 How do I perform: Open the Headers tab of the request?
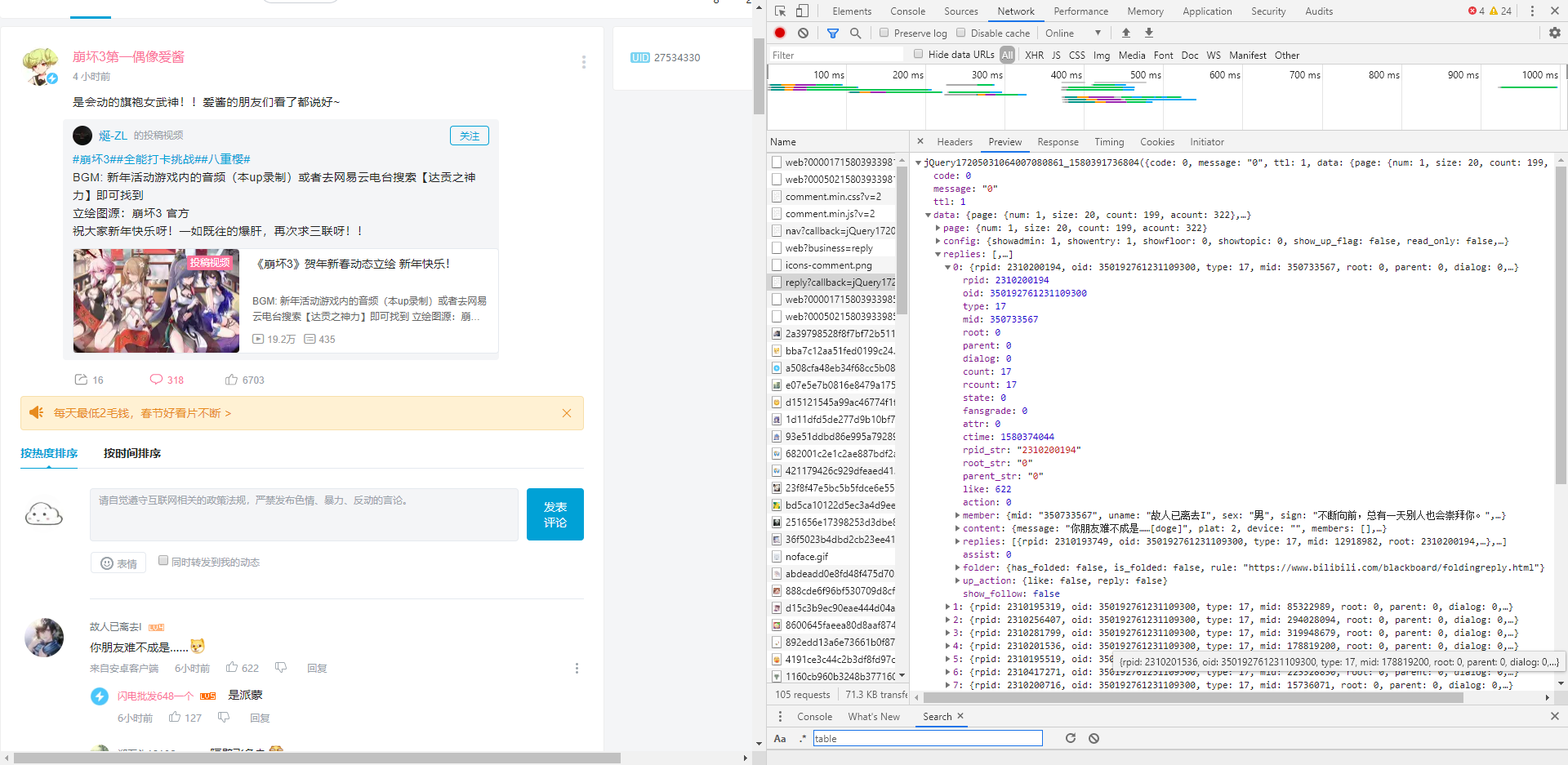coord(955,141)
